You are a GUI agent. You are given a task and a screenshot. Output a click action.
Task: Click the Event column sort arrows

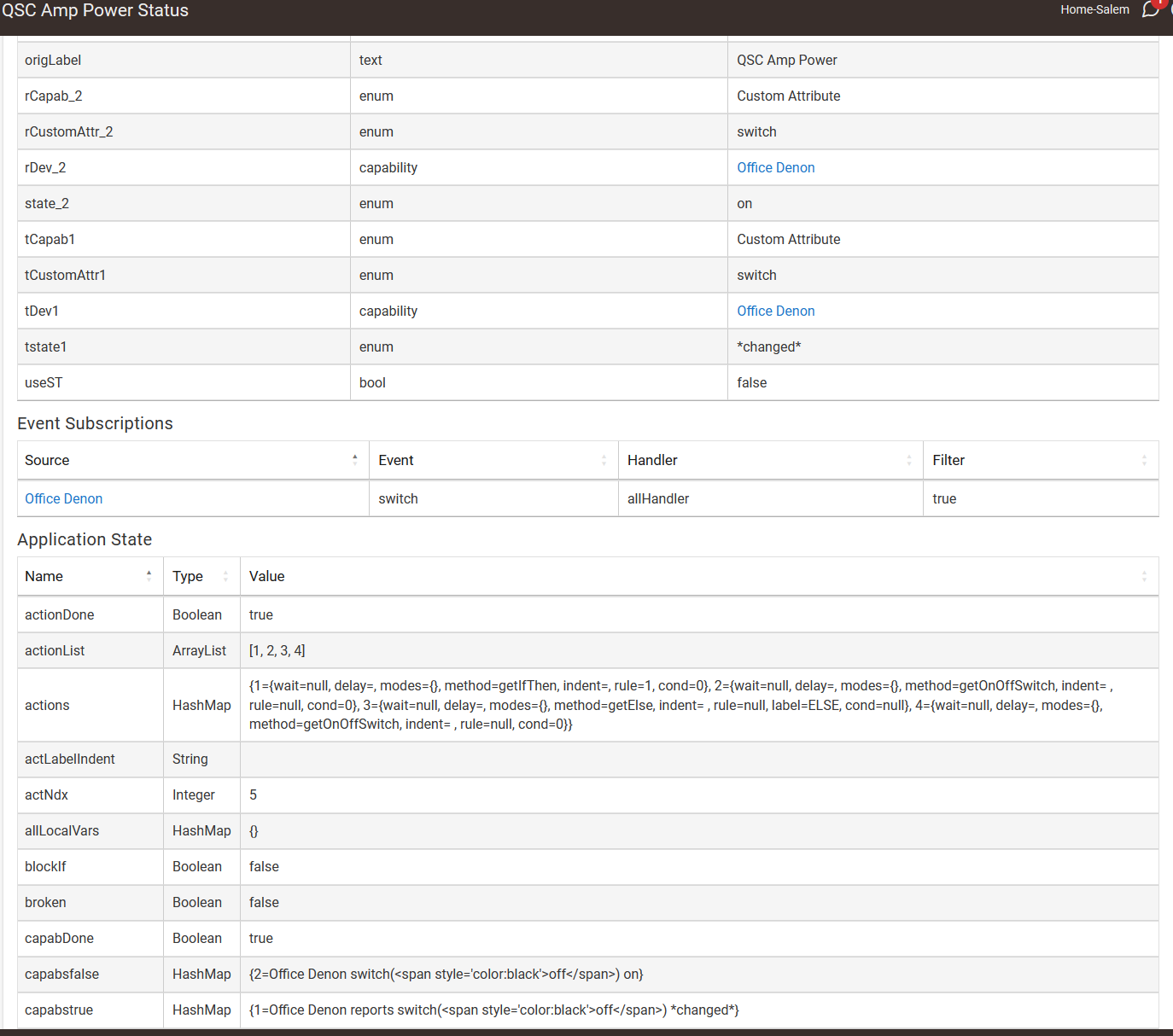(604, 460)
